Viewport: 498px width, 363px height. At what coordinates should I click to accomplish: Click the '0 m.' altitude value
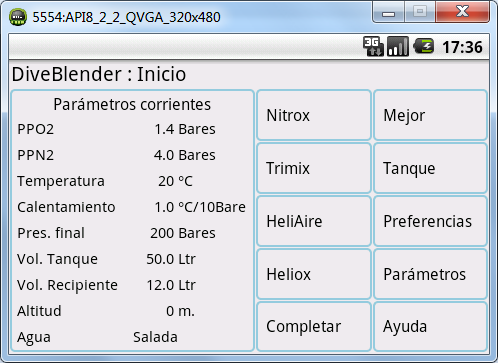pos(180,311)
